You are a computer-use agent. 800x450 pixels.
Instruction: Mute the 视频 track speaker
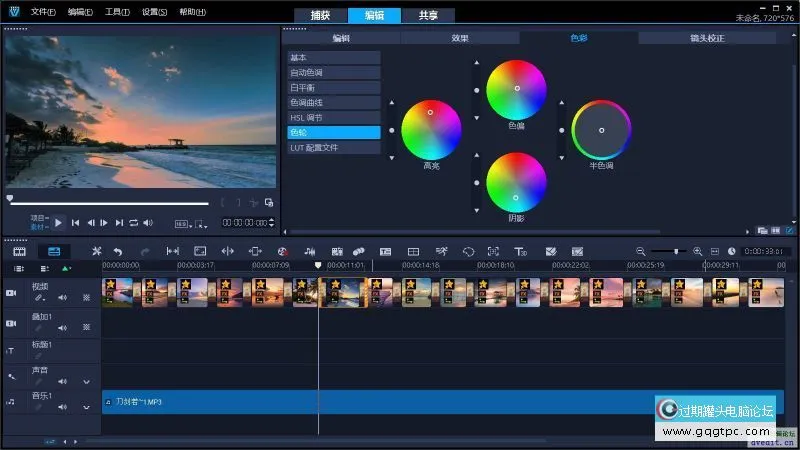62,297
